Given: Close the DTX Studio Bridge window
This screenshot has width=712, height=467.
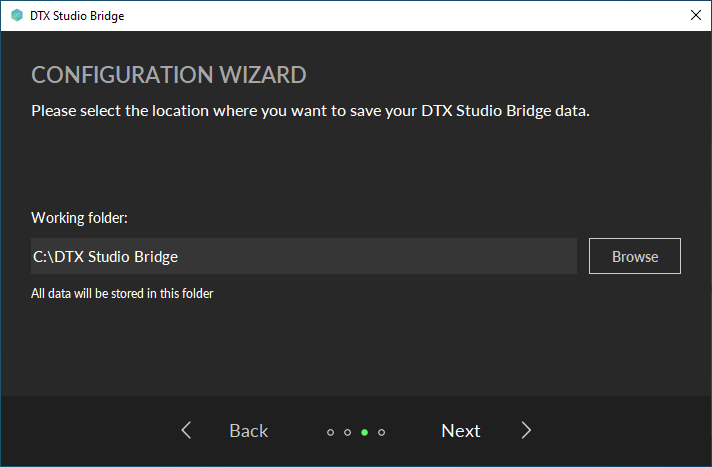Looking at the screenshot, I should [x=695, y=16].
